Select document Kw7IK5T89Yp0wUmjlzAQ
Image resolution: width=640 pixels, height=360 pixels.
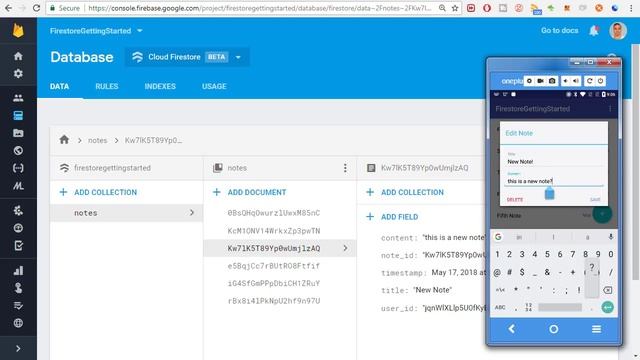click(x=280, y=248)
